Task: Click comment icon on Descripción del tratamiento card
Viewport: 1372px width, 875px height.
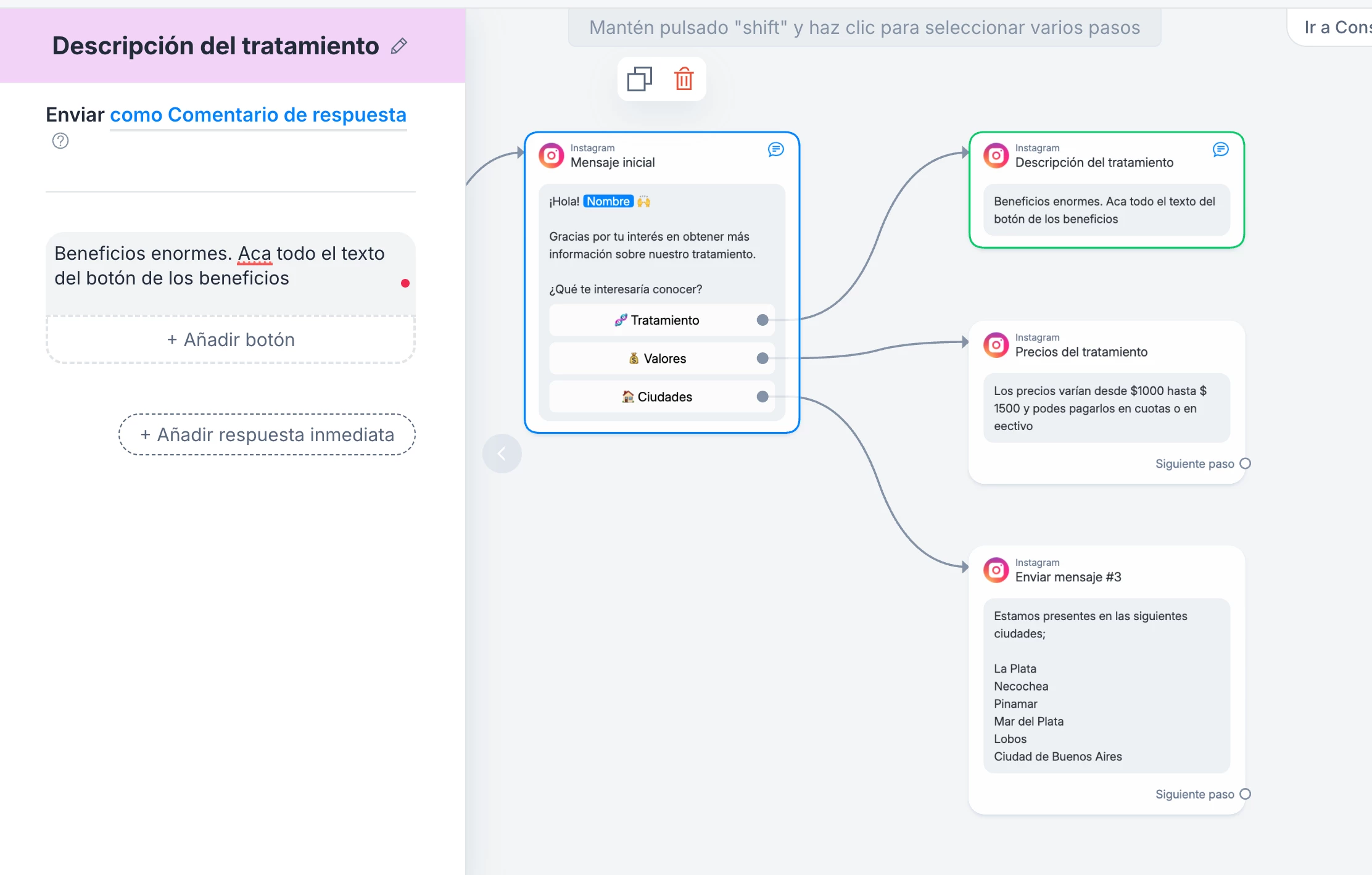Action: [x=1220, y=149]
